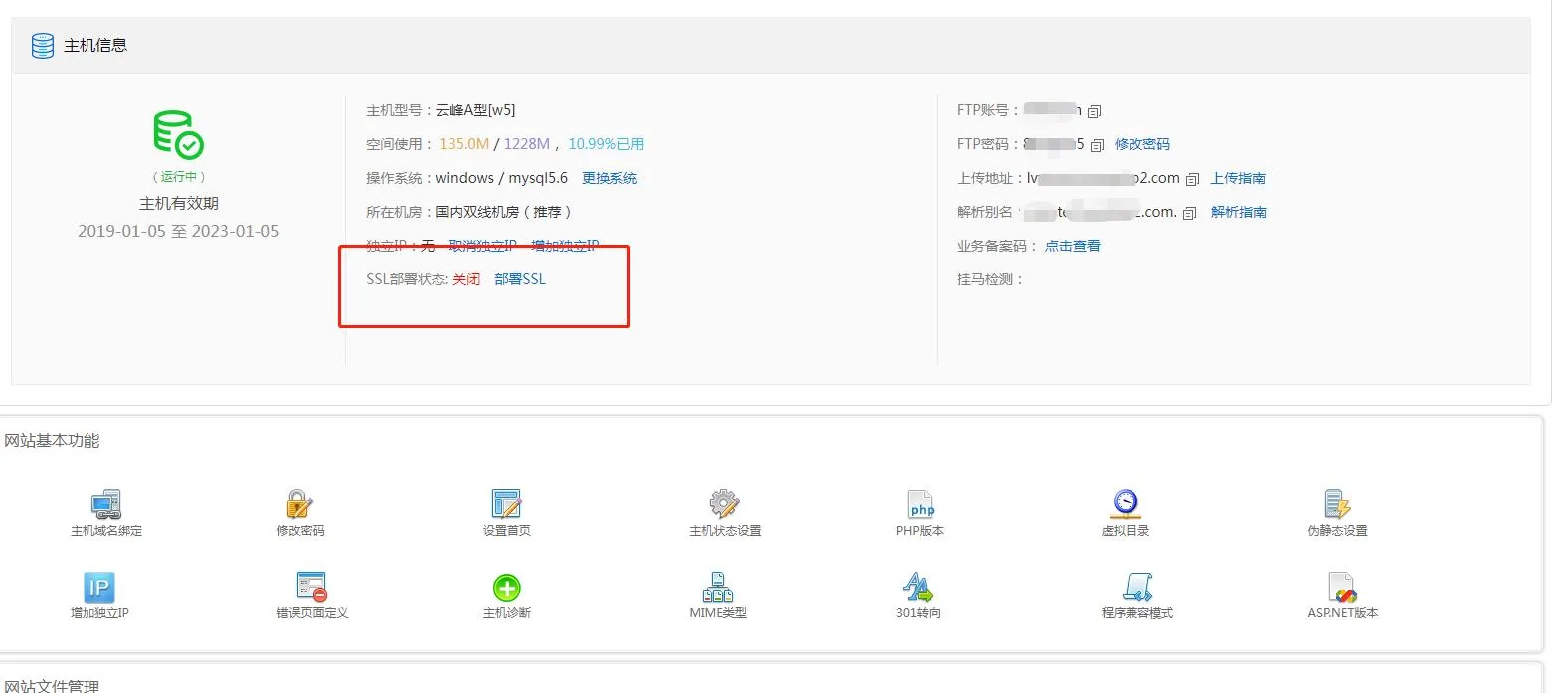Open the 错误页面定义 error page icon

tap(311, 588)
